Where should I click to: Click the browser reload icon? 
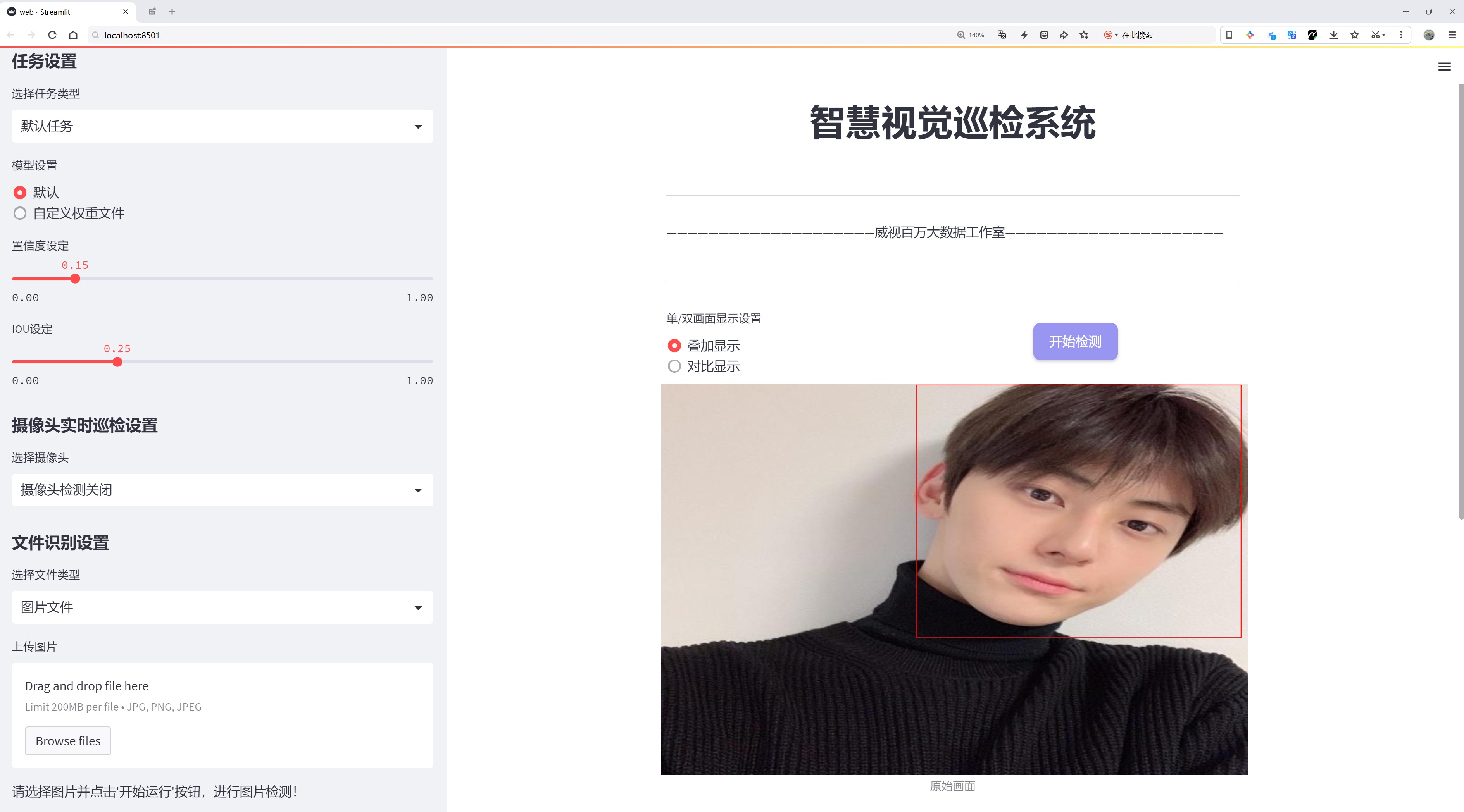click(x=52, y=35)
